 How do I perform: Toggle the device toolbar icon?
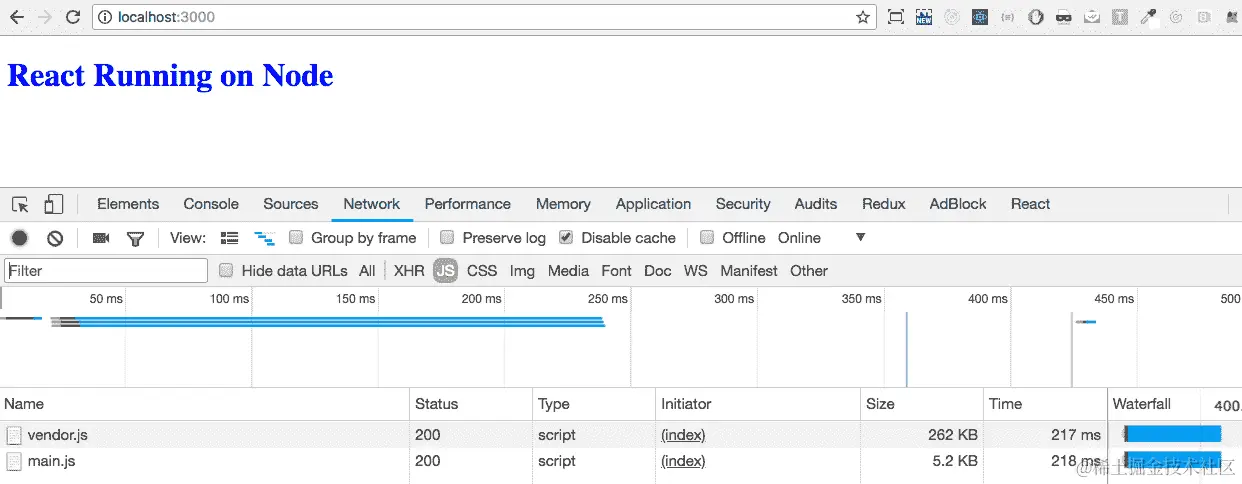53,204
